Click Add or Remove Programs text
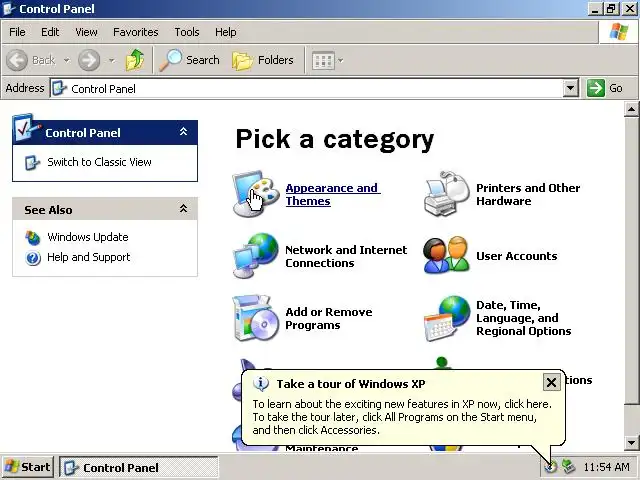Viewport: 640px width, 480px height. pyautogui.click(x=329, y=318)
